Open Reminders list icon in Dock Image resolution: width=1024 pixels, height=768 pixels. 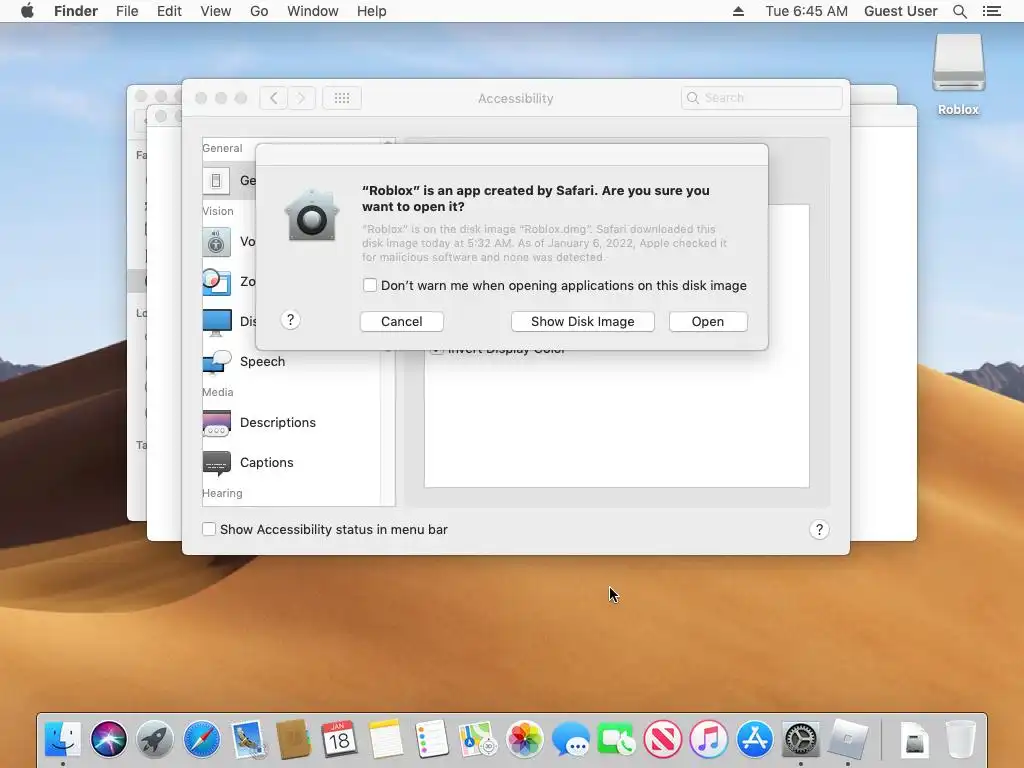click(432, 739)
